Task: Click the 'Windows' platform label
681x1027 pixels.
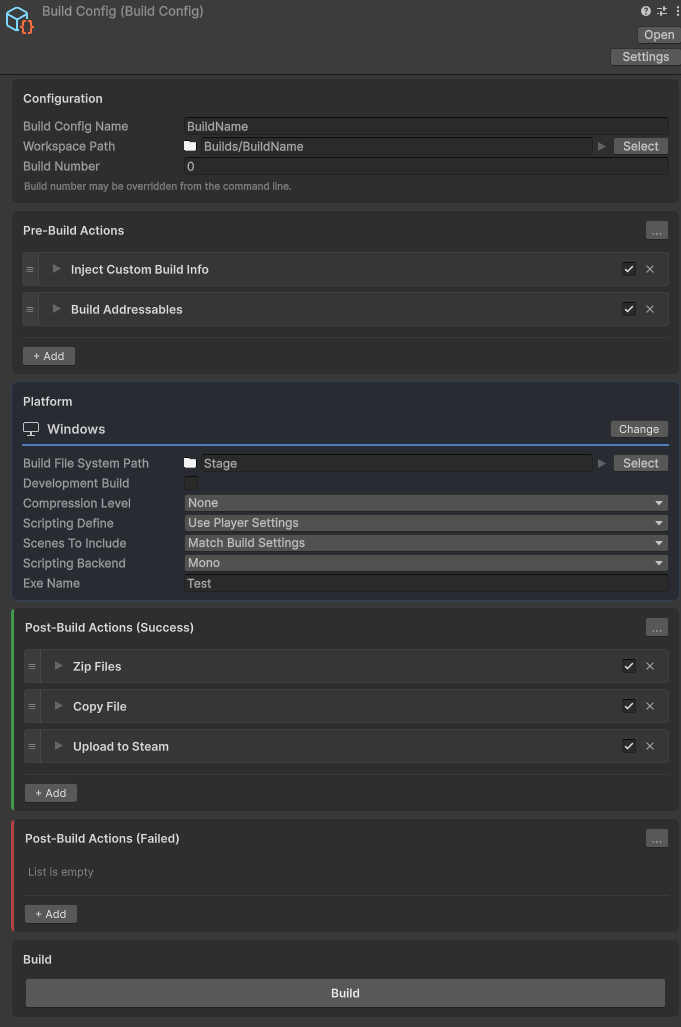Action: point(76,429)
